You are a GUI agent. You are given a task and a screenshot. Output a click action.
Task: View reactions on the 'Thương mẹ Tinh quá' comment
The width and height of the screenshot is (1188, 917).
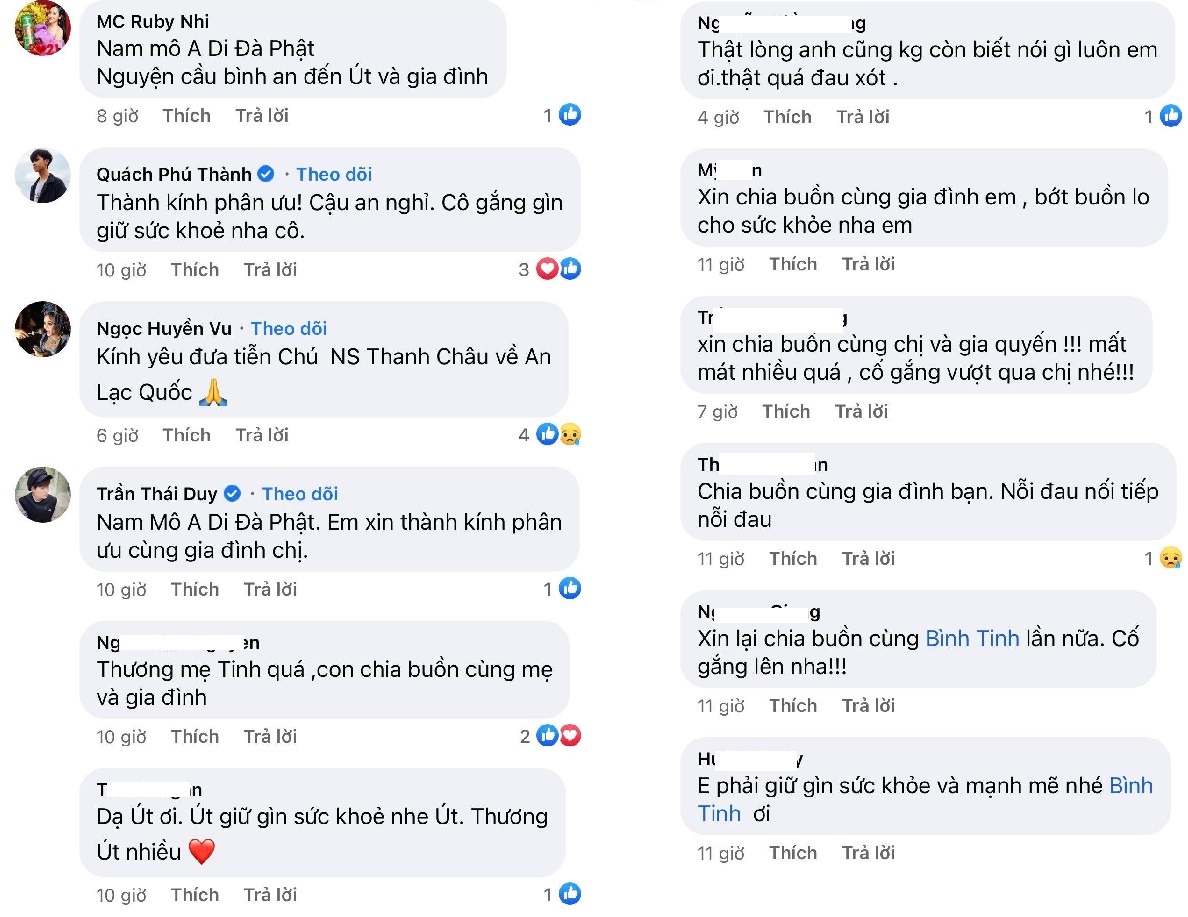(x=559, y=736)
